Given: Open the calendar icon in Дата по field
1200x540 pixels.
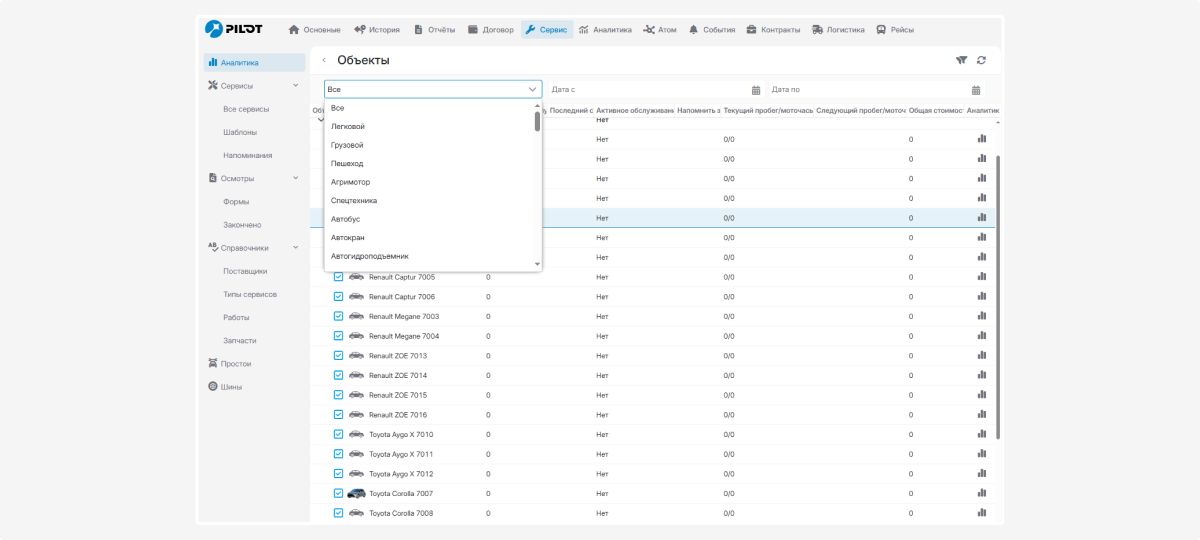Looking at the screenshot, I should [976, 90].
